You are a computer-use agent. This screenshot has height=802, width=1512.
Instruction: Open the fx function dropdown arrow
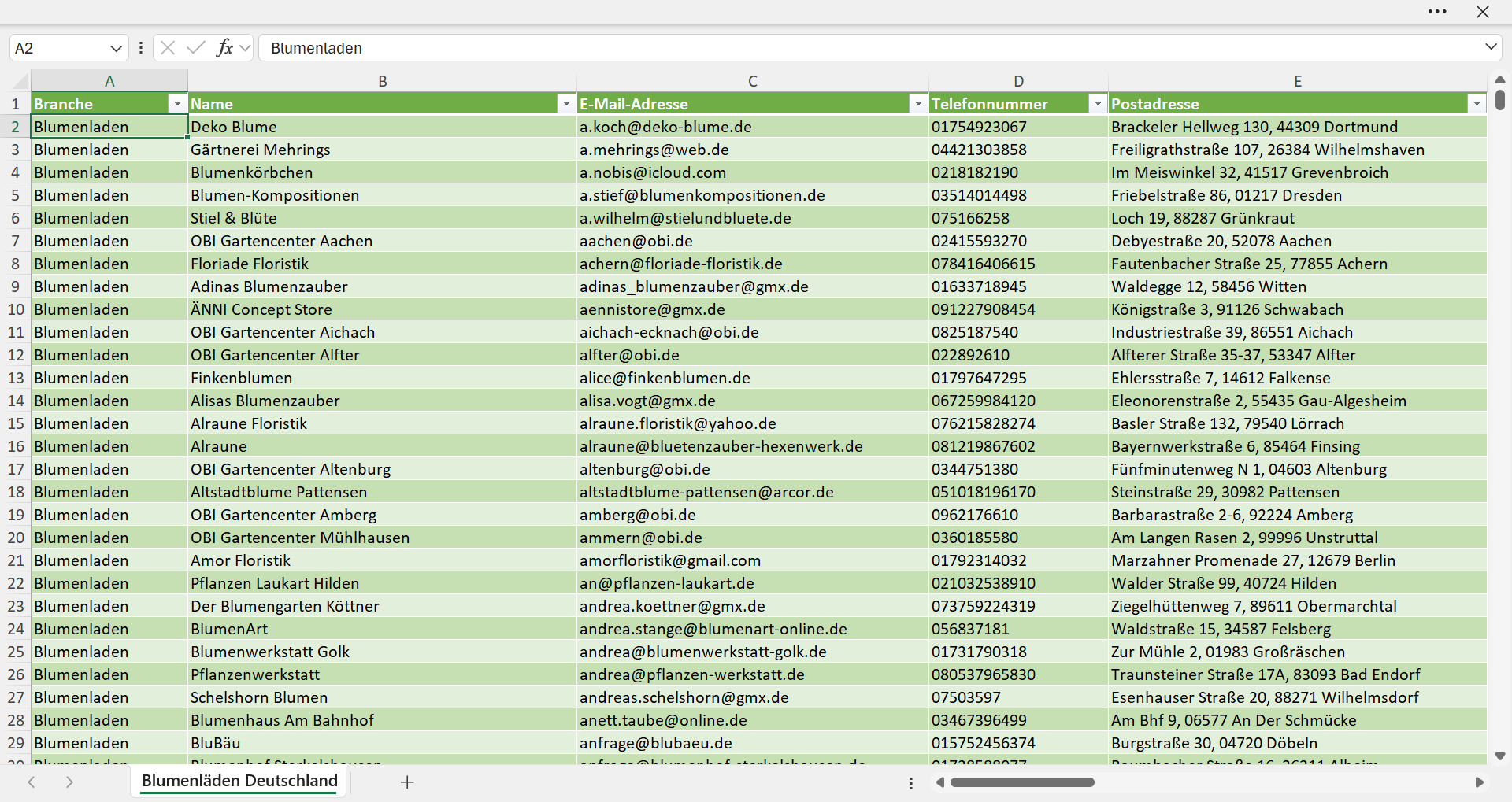pyautogui.click(x=245, y=48)
